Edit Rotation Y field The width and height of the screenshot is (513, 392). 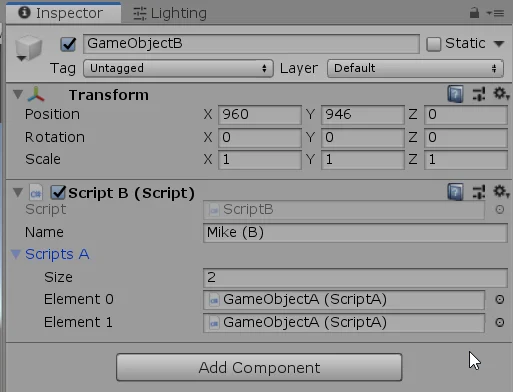363,137
